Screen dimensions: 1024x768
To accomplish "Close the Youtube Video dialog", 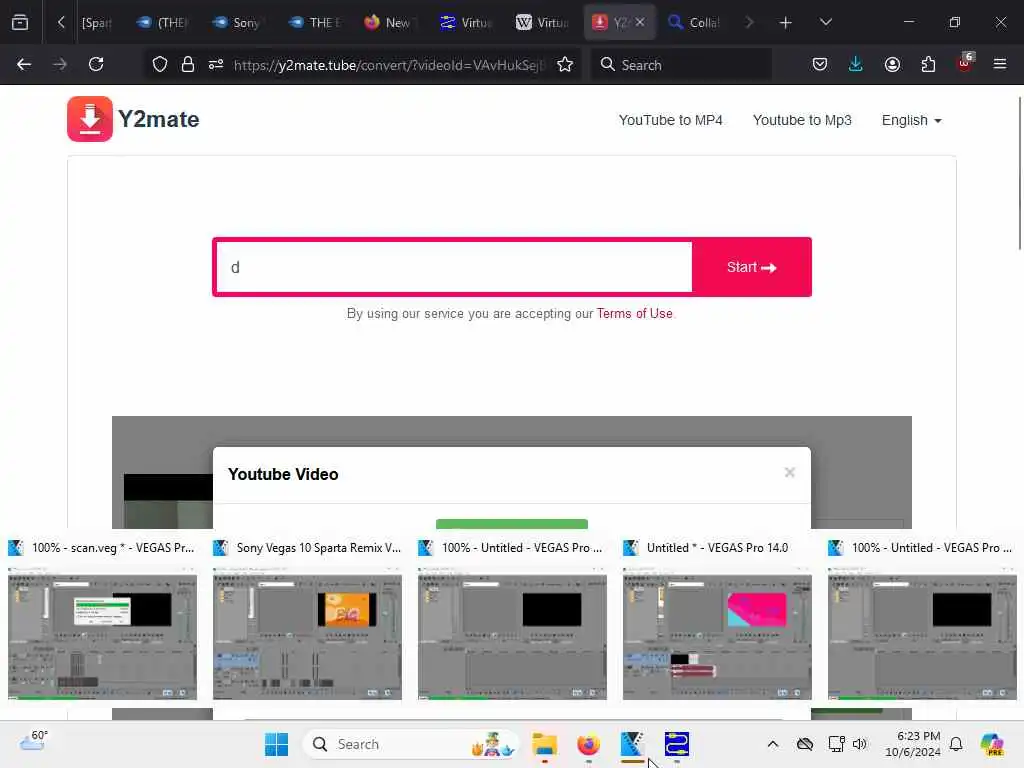I will [x=790, y=472].
